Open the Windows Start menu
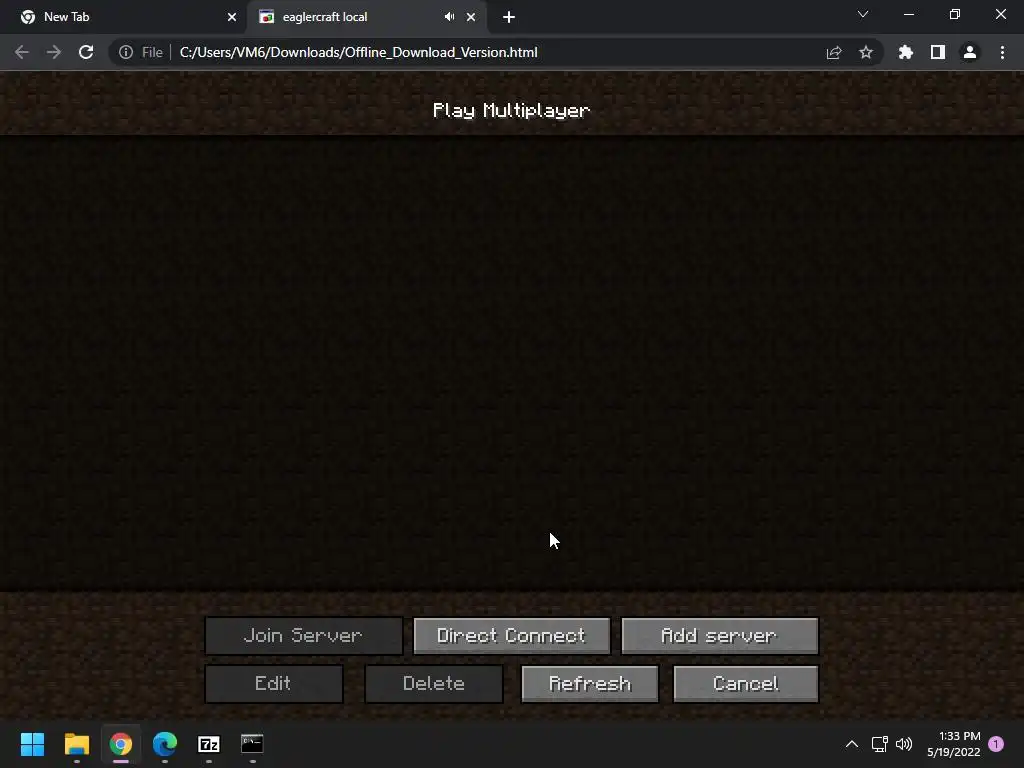 tap(32, 744)
